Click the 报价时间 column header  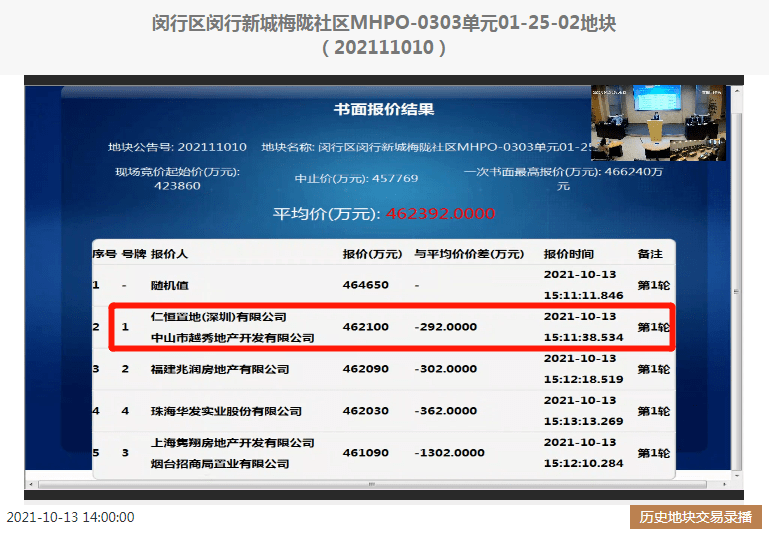tap(568, 254)
